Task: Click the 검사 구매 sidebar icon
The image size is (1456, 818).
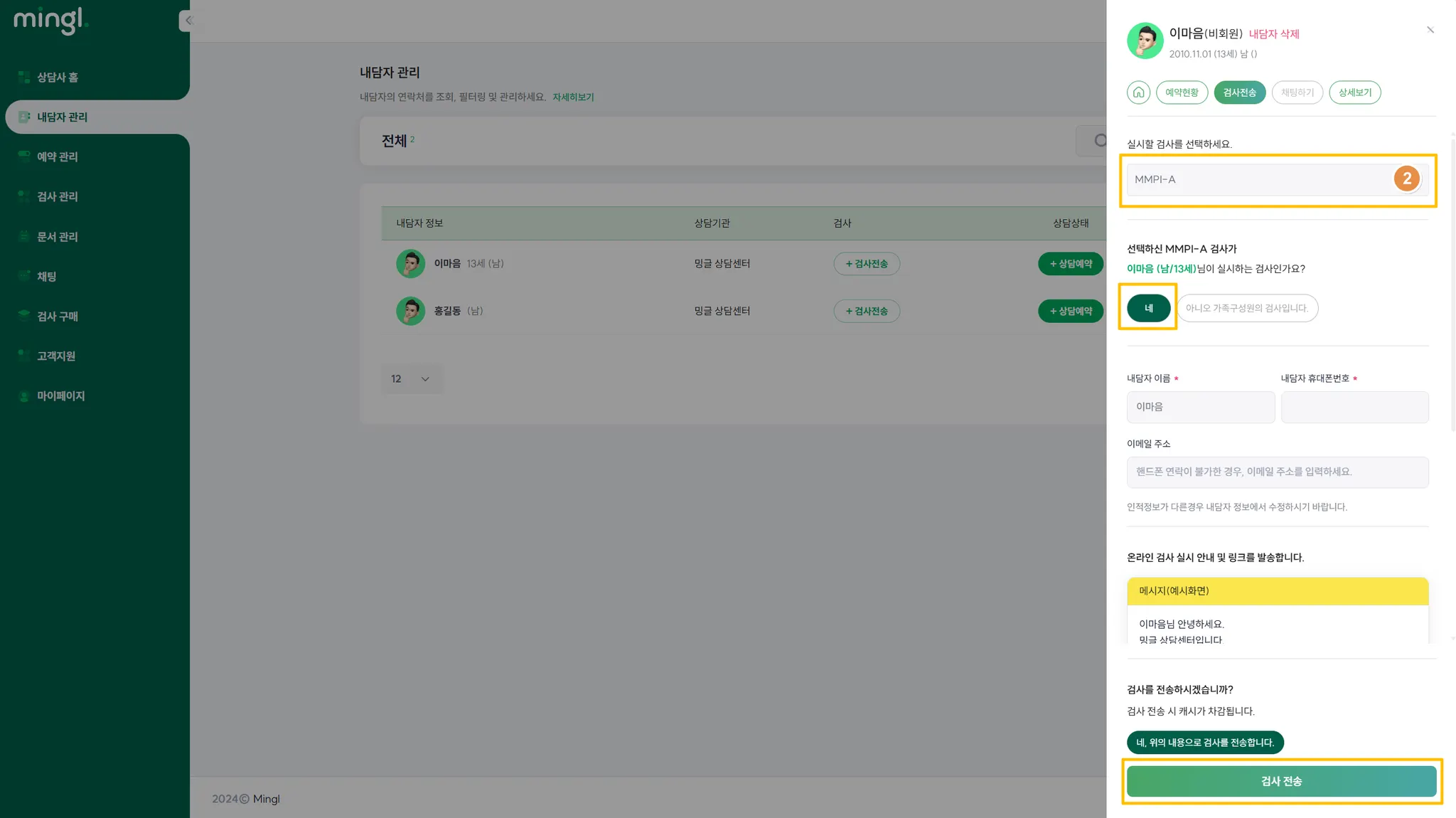Action: 24,316
